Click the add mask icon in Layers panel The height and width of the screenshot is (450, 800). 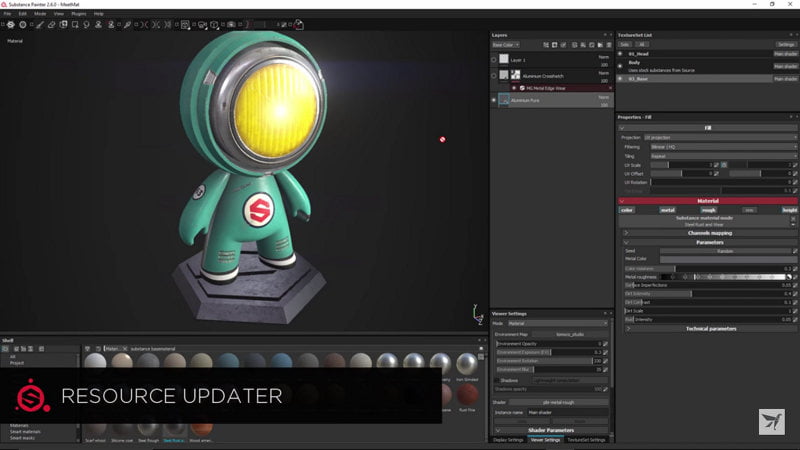coord(555,45)
